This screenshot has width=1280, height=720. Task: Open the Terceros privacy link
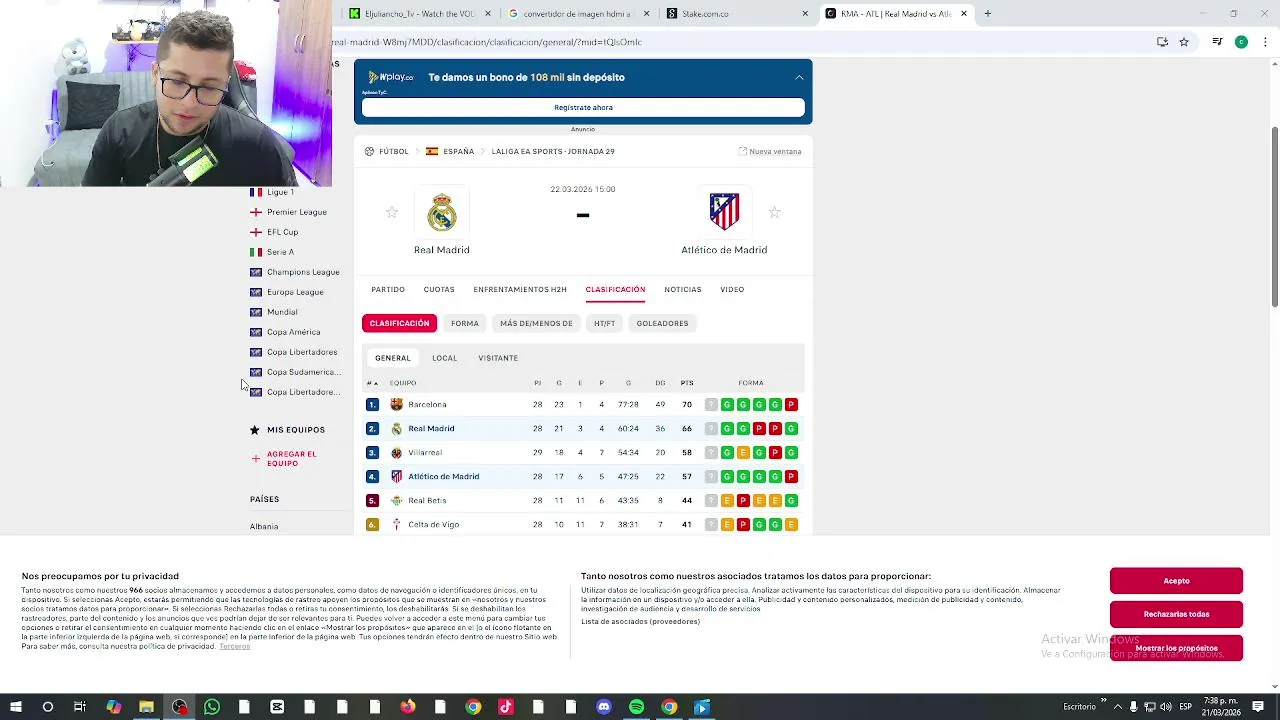point(235,646)
